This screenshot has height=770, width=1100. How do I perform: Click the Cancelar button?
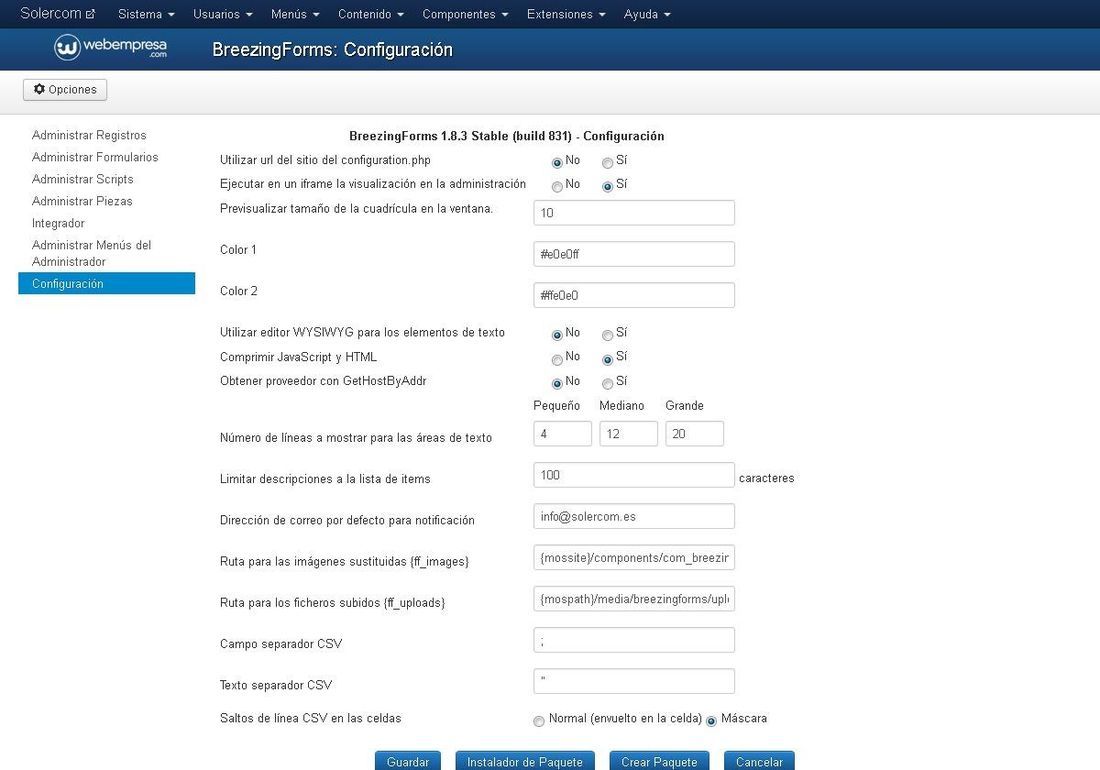(759, 761)
